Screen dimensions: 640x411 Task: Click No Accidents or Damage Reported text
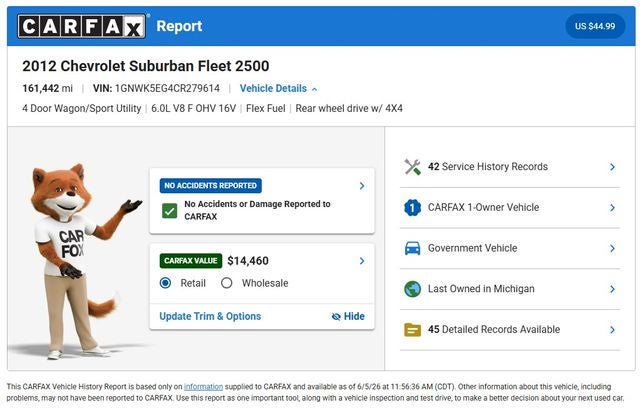pyautogui.click(x=257, y=210)
